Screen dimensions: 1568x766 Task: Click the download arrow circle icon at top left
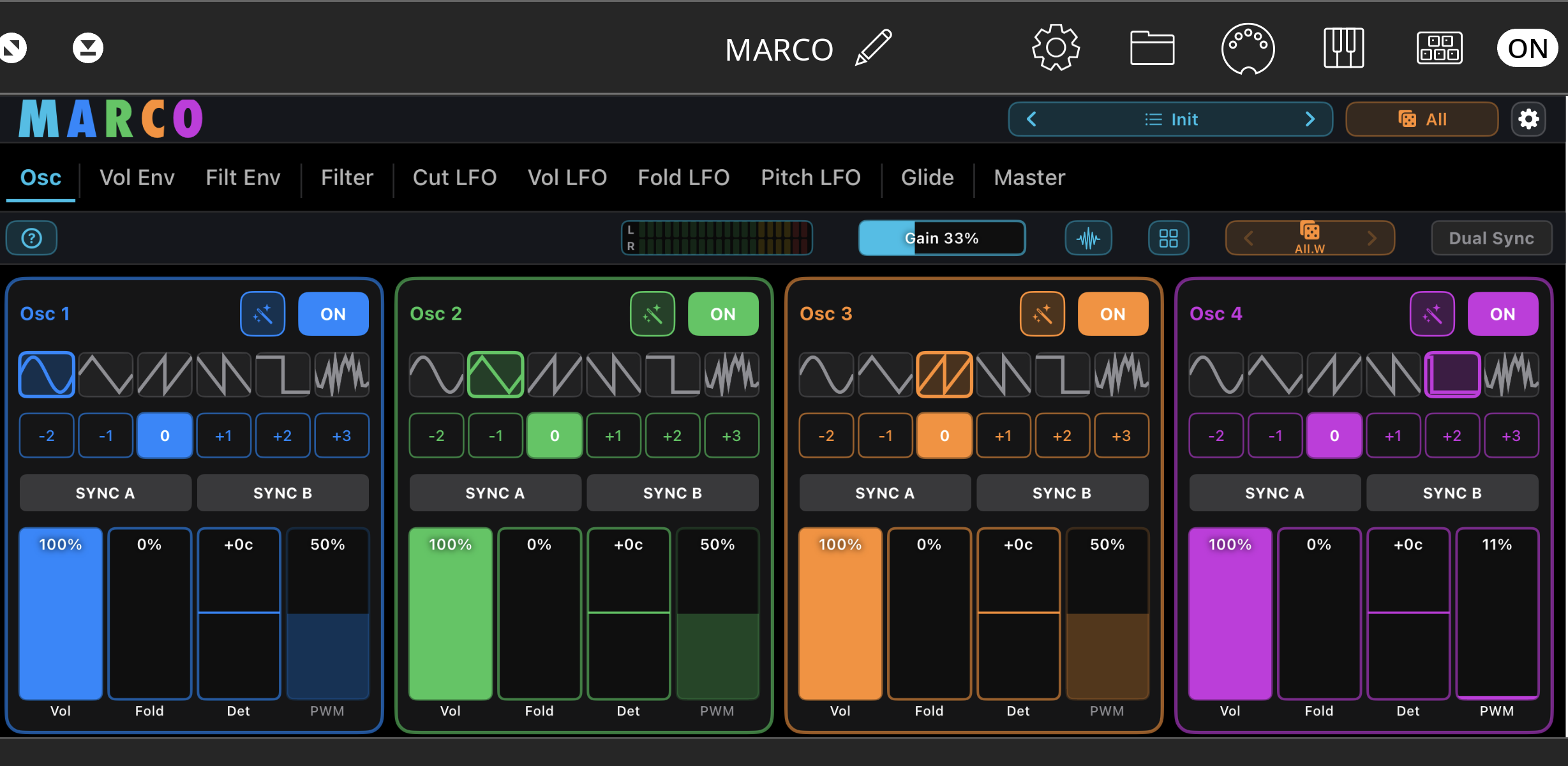pos(87,48)
